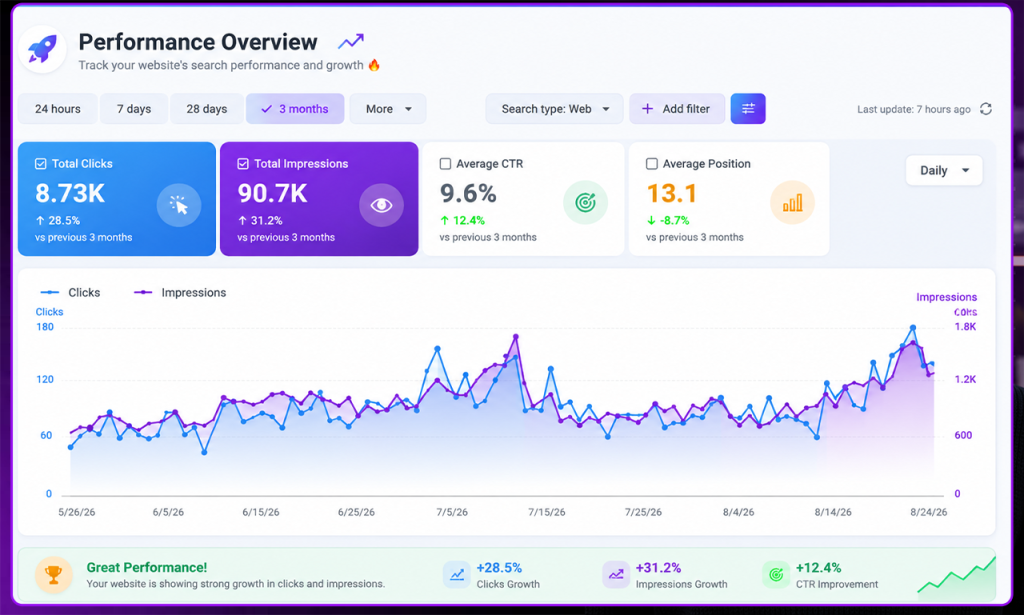Click the +12.4% CTR Improvement value
This screenshot has height=615, width=1024.
tap(818, 567)
